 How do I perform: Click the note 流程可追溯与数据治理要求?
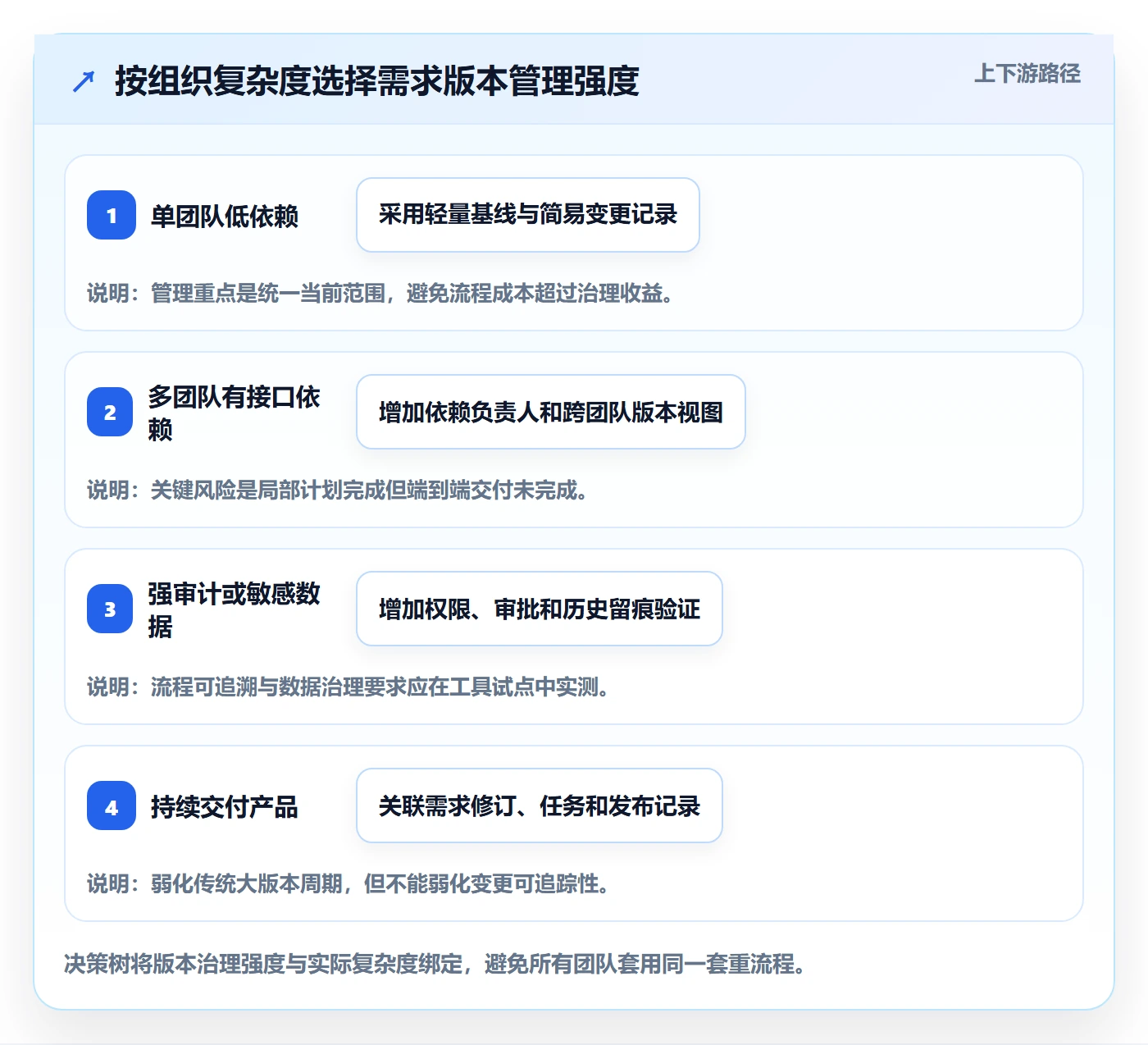(348, 687)
